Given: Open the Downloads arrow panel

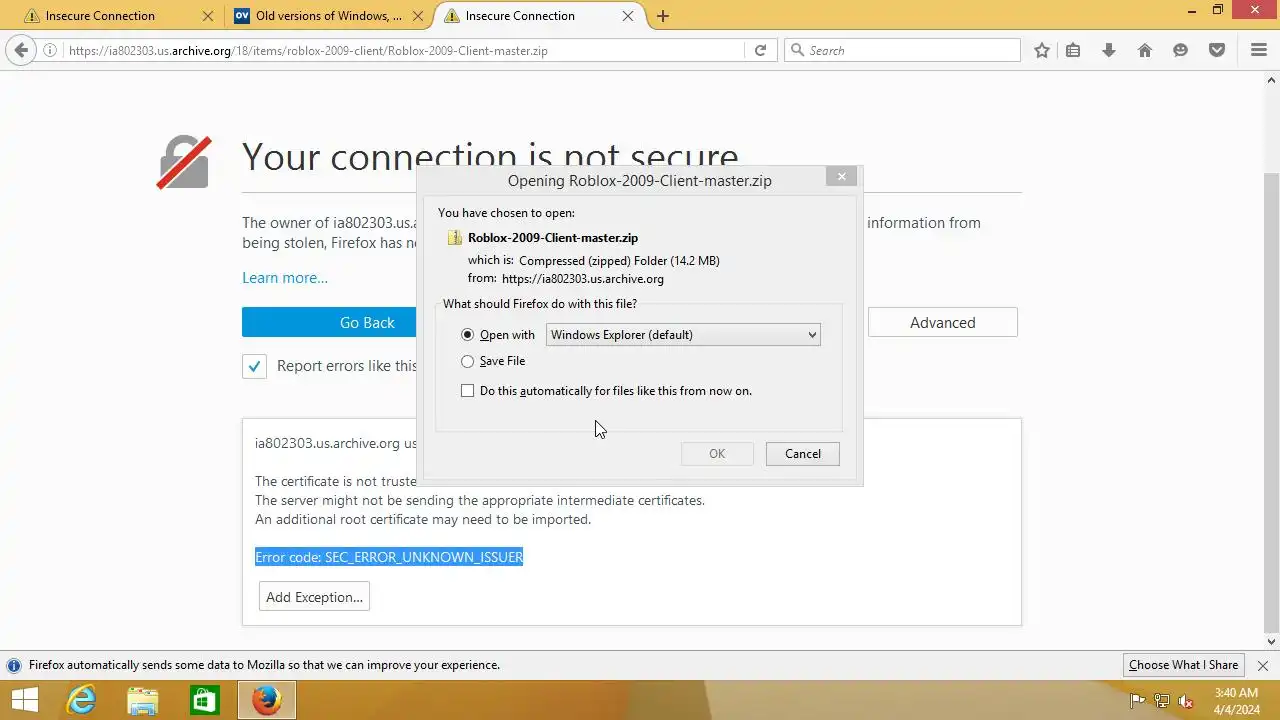Looking at the screenshot, I should pos(1109,50).
